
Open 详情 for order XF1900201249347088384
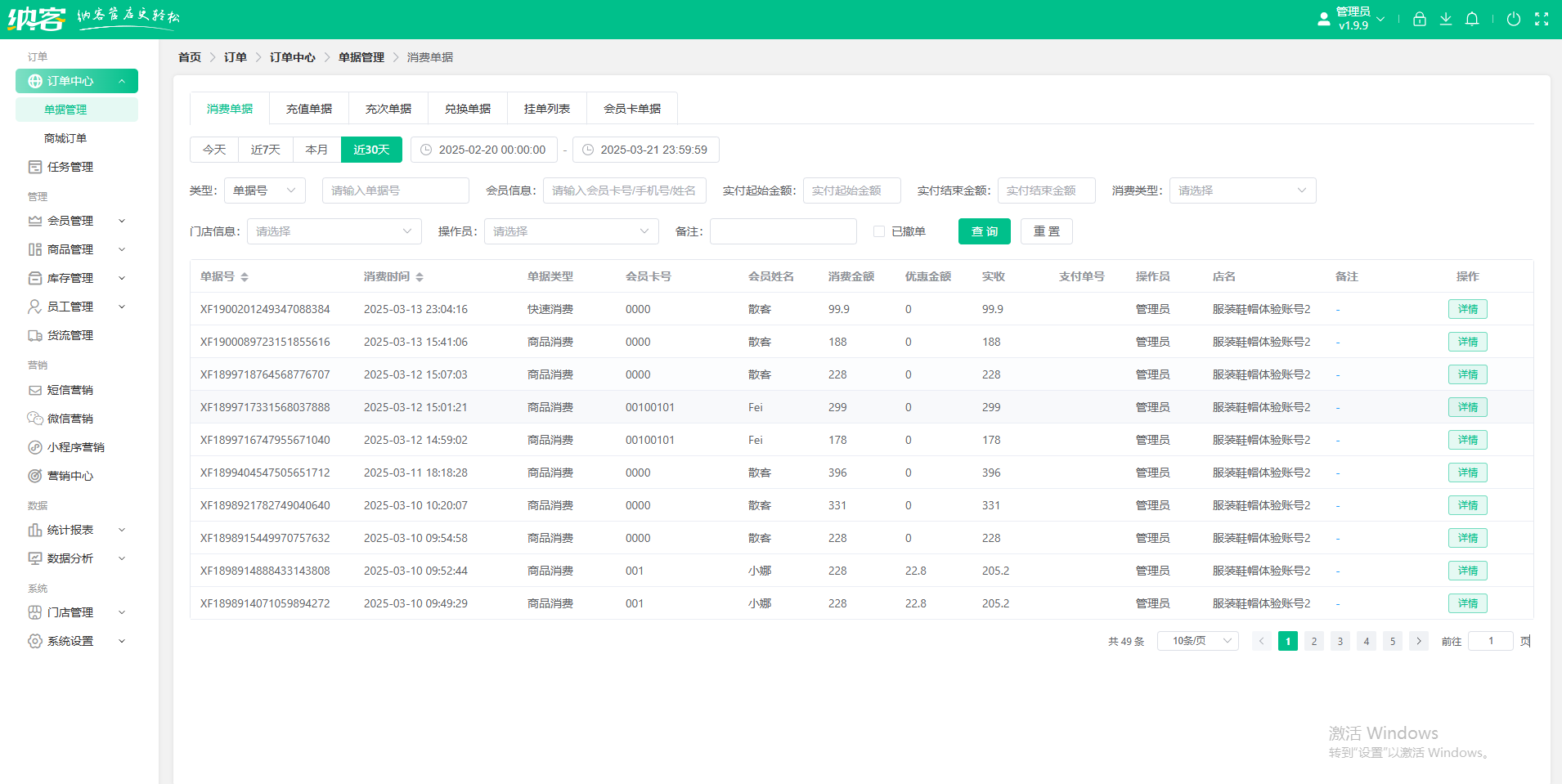(1468, 309)
